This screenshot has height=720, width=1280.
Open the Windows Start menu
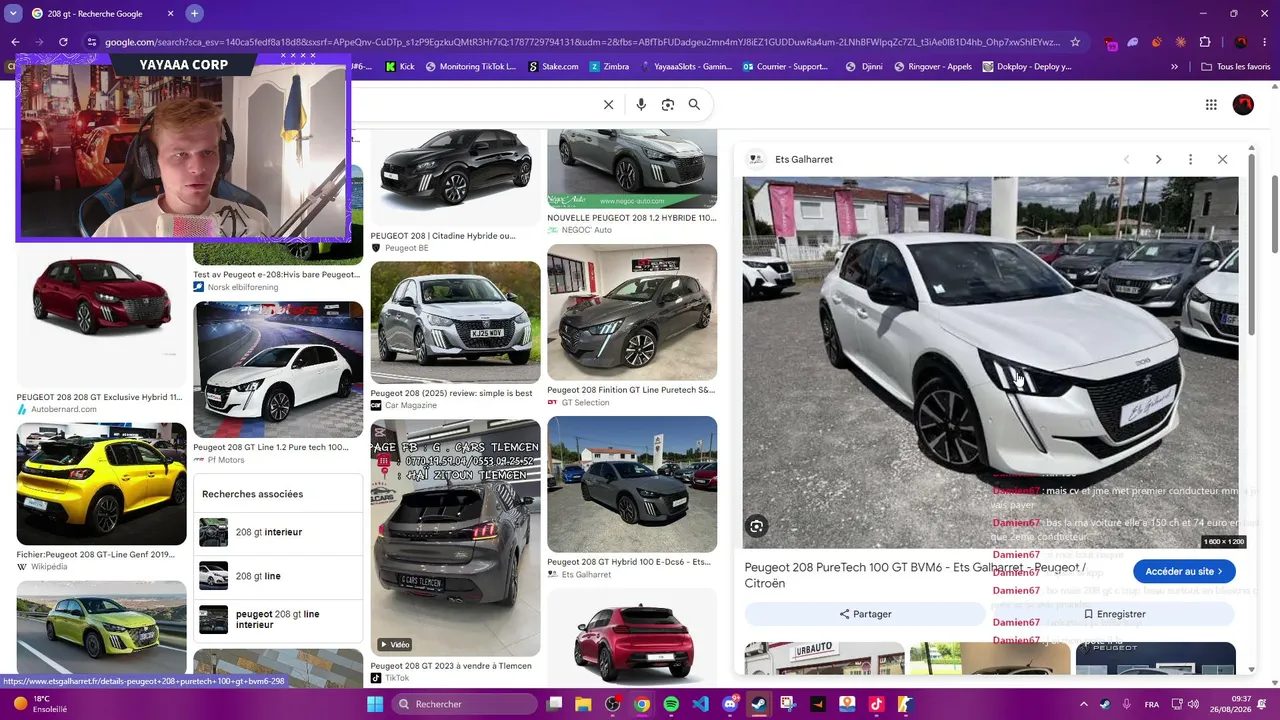point(375,704)
